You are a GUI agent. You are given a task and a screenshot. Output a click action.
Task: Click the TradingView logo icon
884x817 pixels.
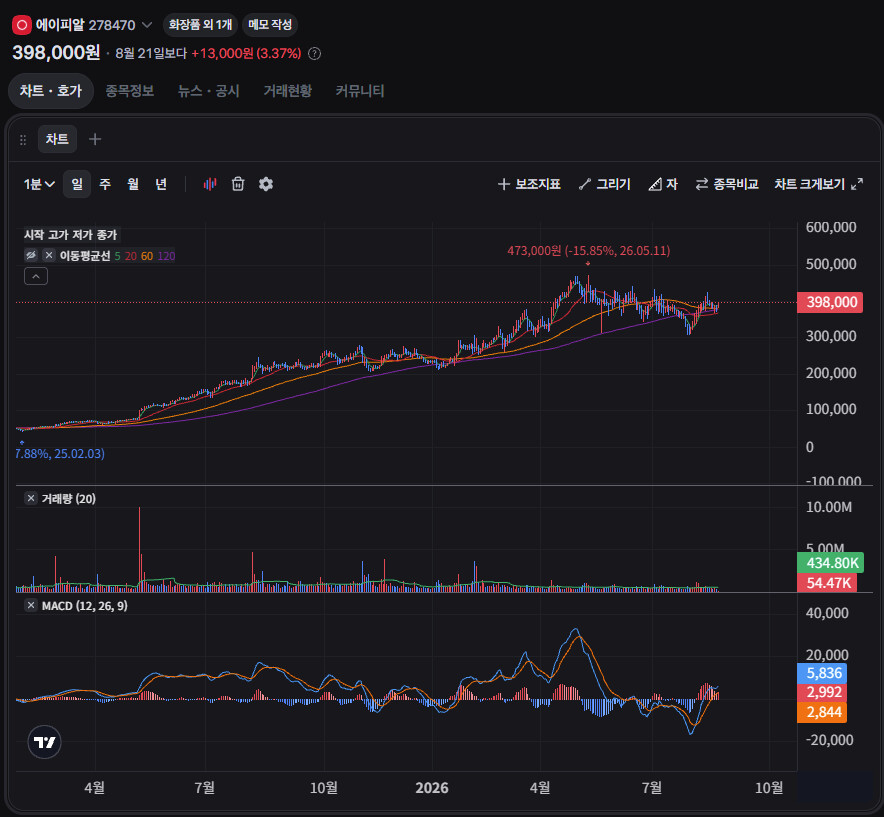45,742
